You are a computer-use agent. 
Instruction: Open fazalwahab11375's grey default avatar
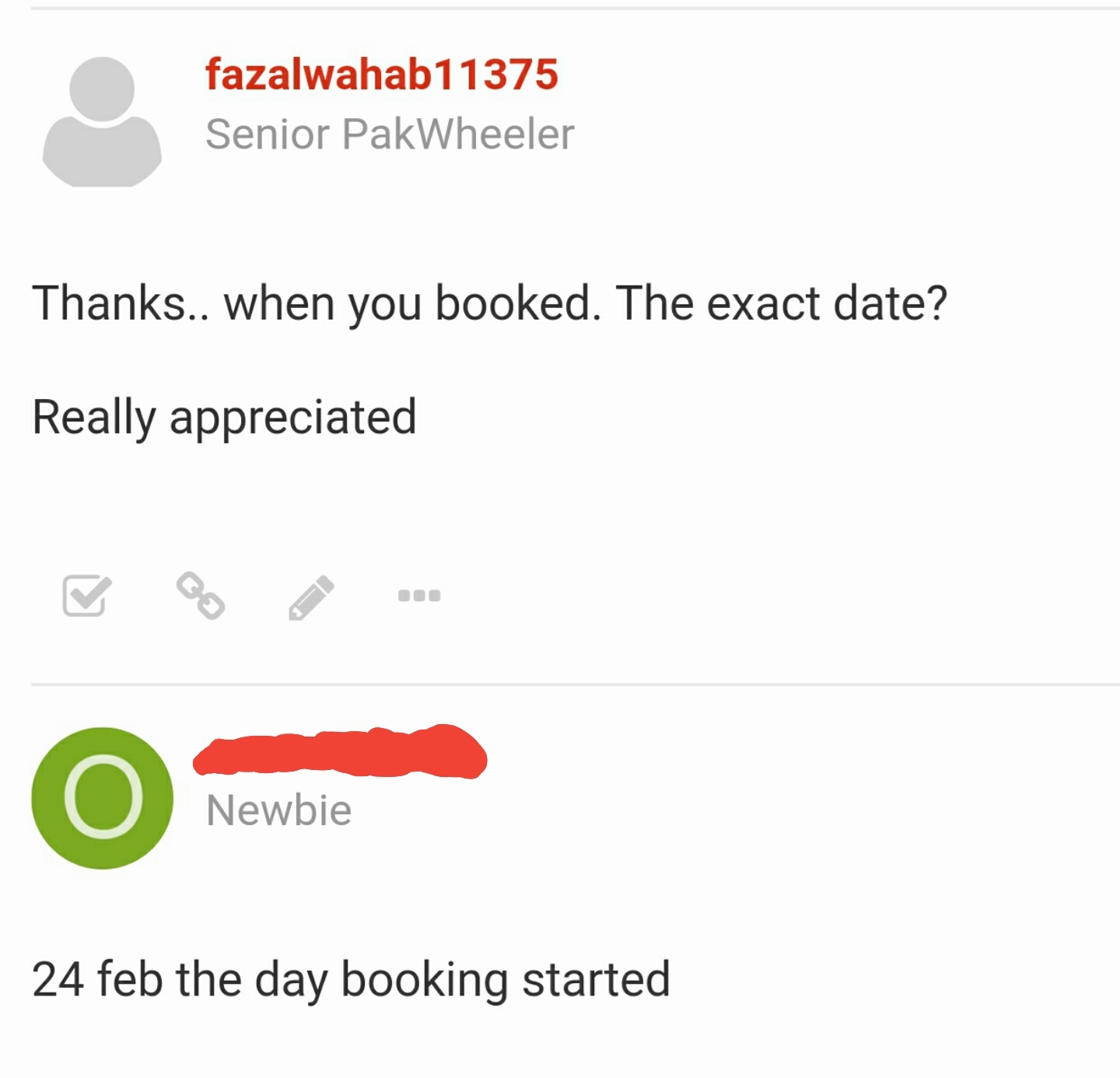(x=102, y=121)
